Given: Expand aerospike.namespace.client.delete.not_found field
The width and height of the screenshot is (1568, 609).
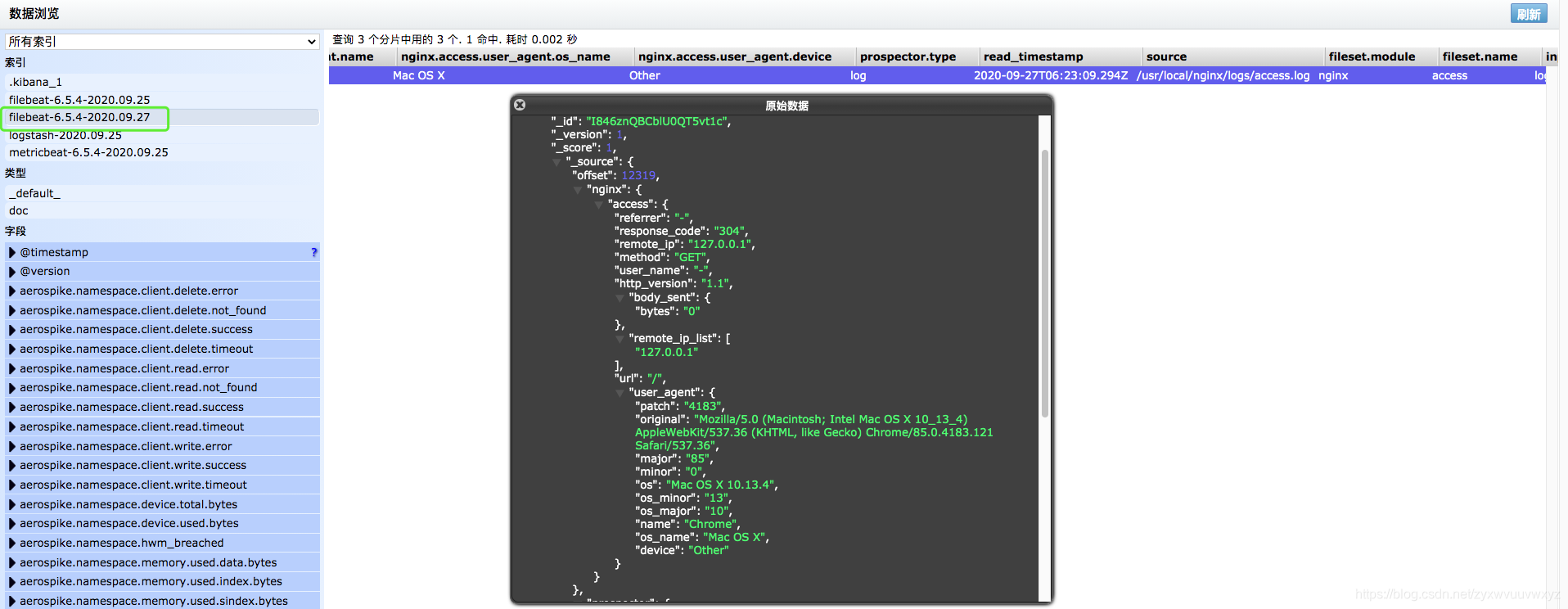Looking at the screenshot, I should (12, 310).
